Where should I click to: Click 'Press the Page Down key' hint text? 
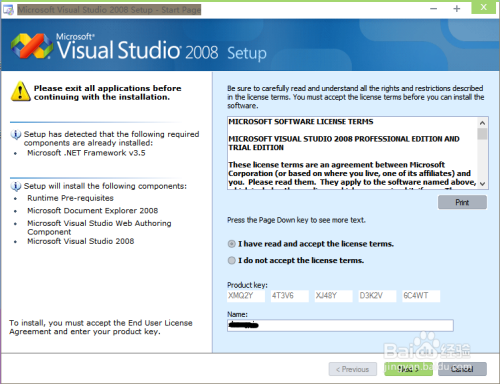296,220
